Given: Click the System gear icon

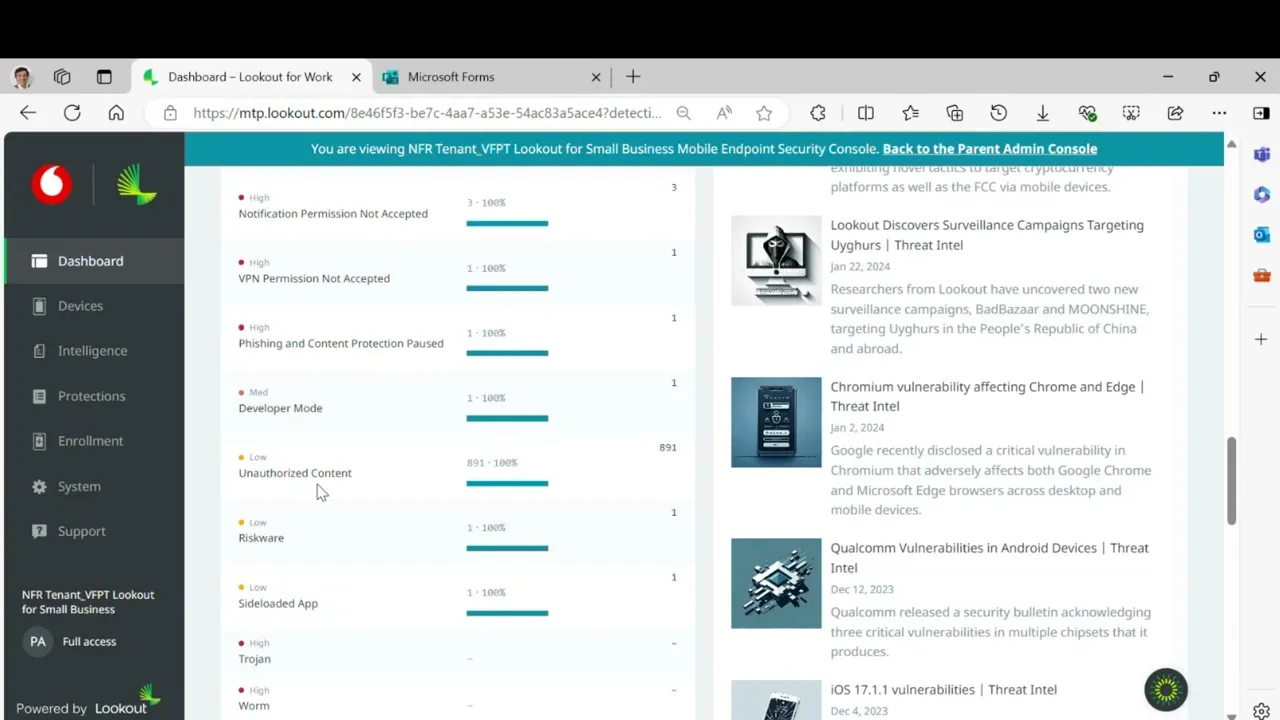Looking at the screenshot, I should click(39, 487).
